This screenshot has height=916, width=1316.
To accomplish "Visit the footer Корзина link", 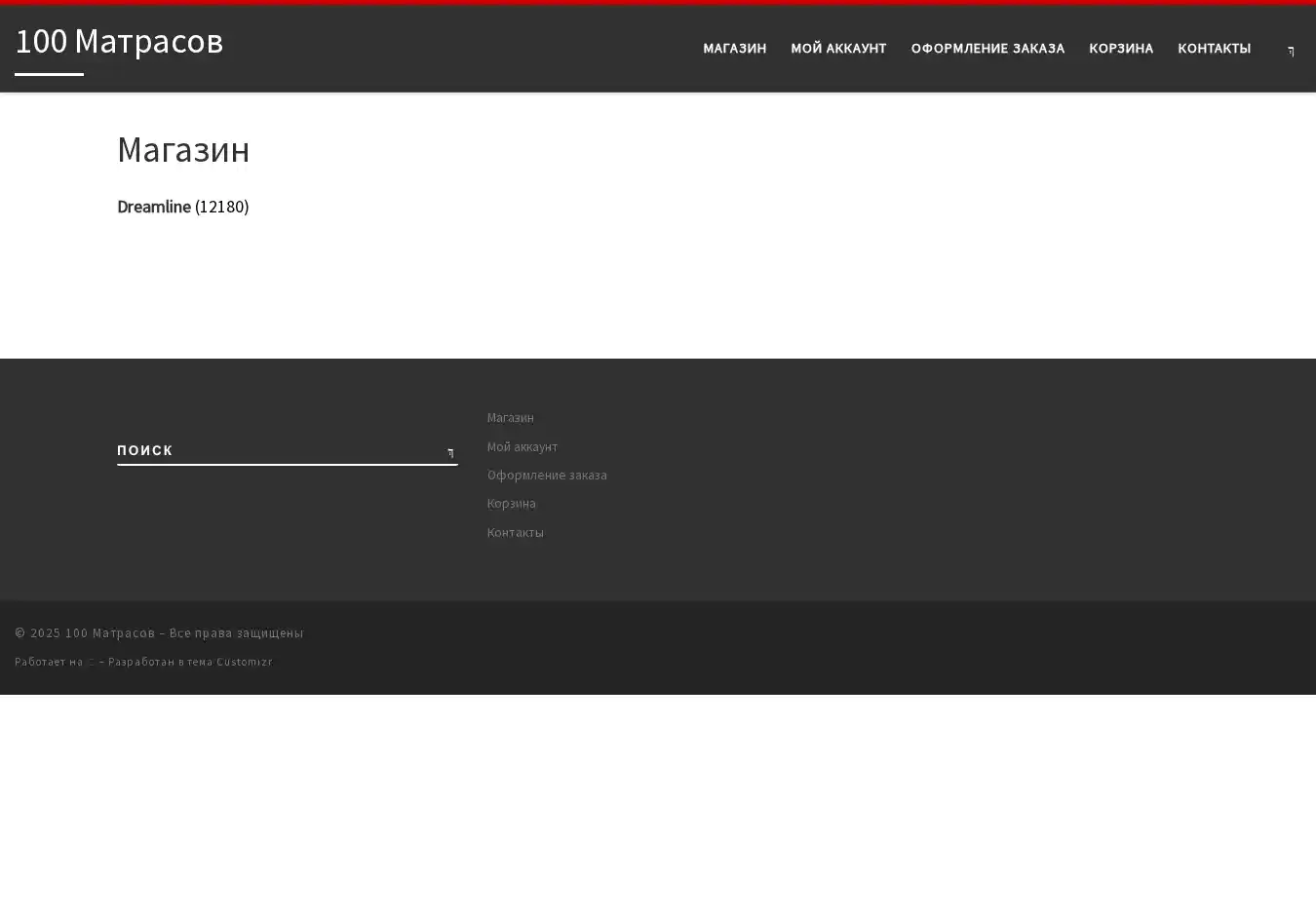I will pos(511,504).
